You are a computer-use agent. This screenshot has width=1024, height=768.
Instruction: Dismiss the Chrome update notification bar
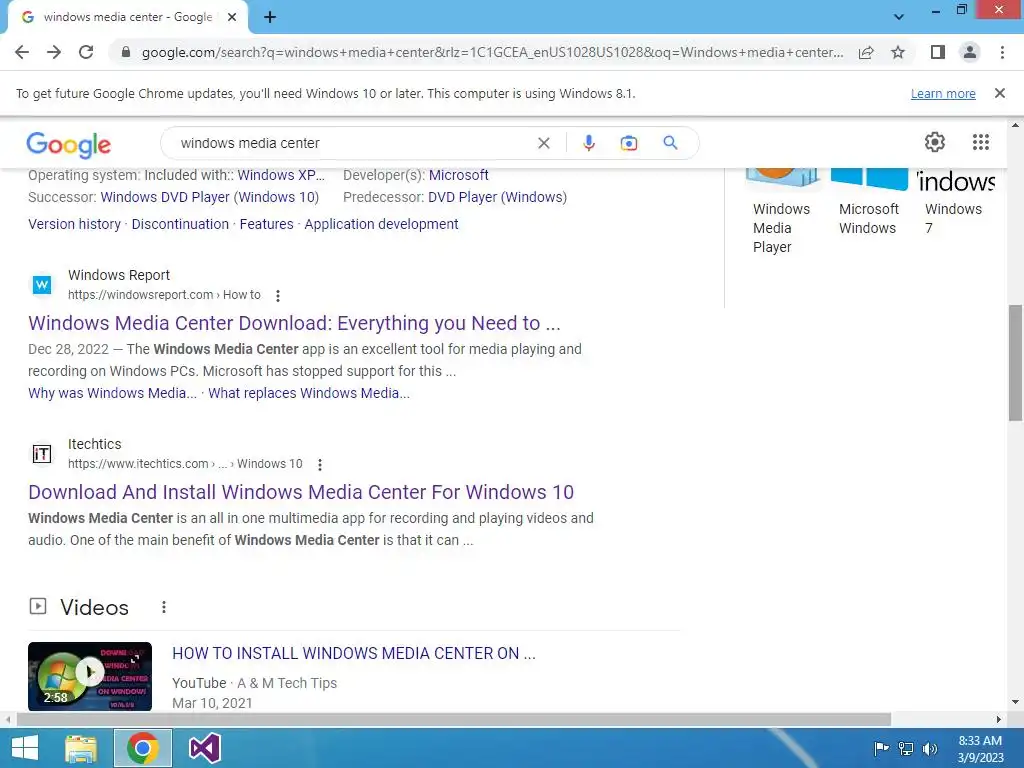(x=1000, y=93)
